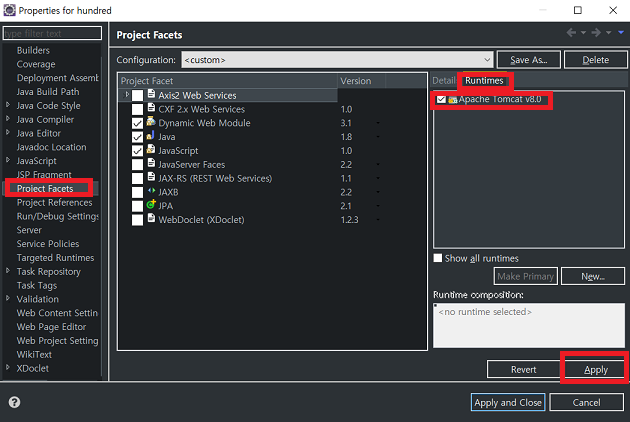
Task: Expand the Axis2 Web Services row
Action: point(127,94)
